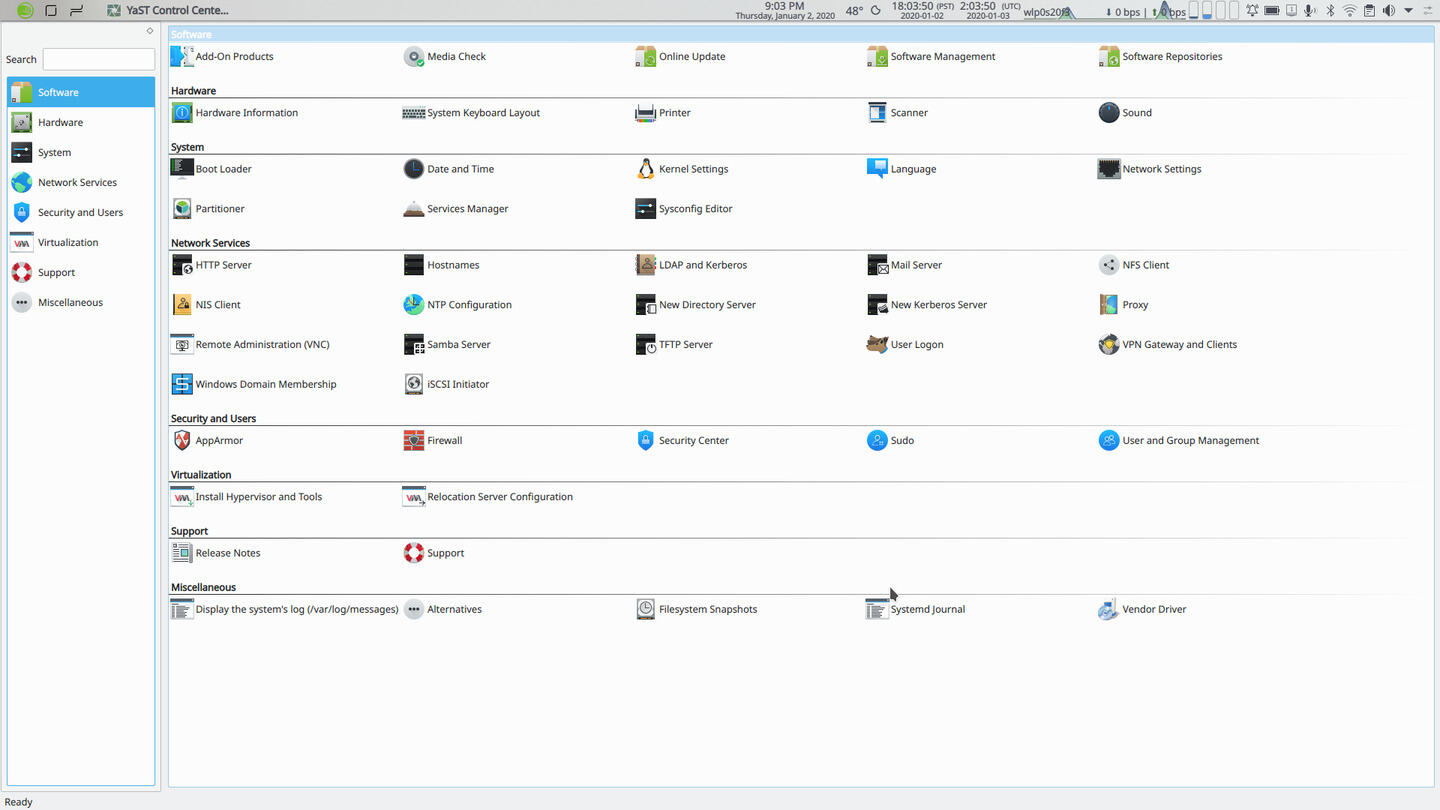
Task: Select Software category in sidebar
Action: click(81, 92)
